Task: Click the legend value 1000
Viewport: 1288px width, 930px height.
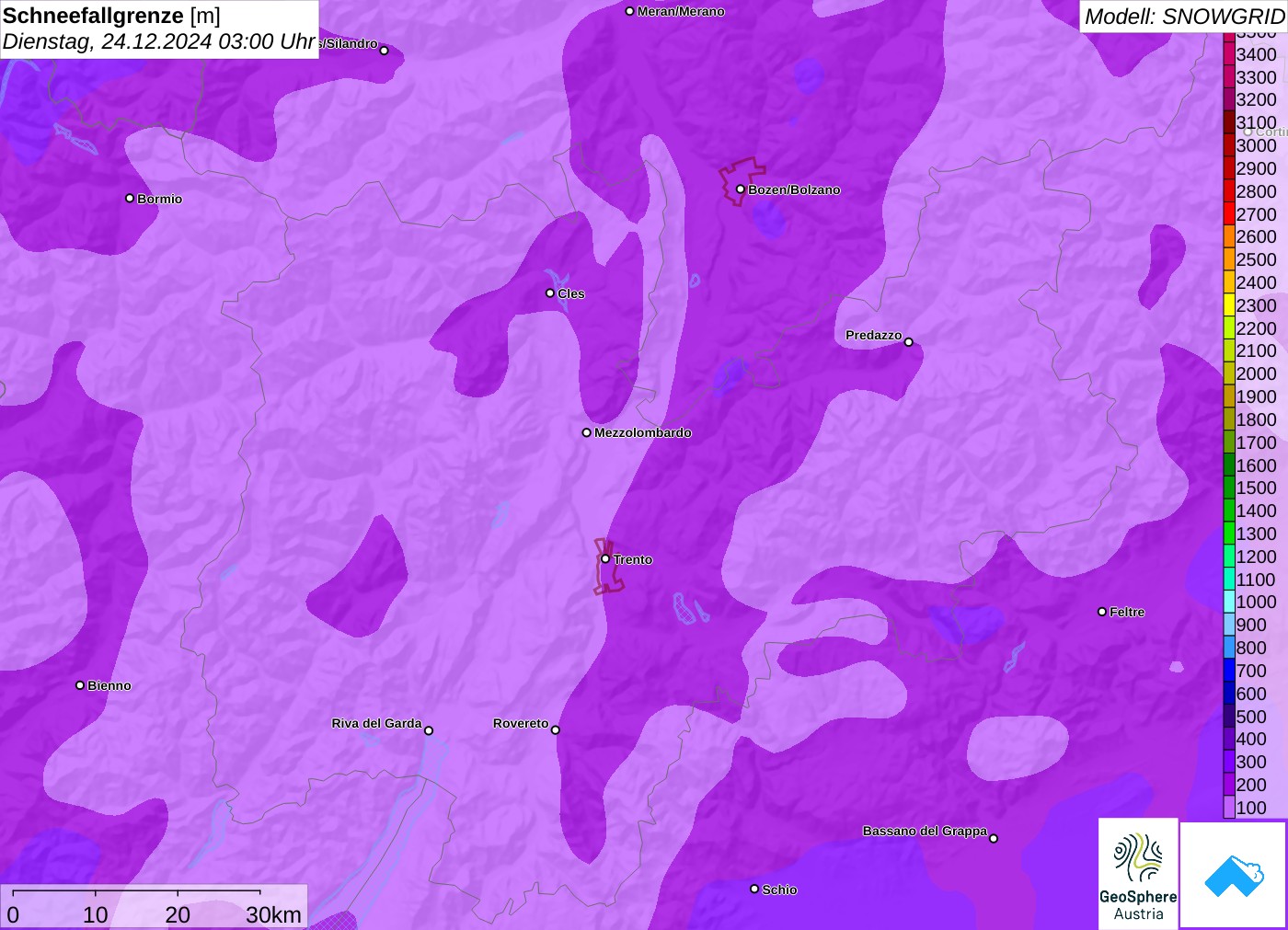Action: (1257, 602)
